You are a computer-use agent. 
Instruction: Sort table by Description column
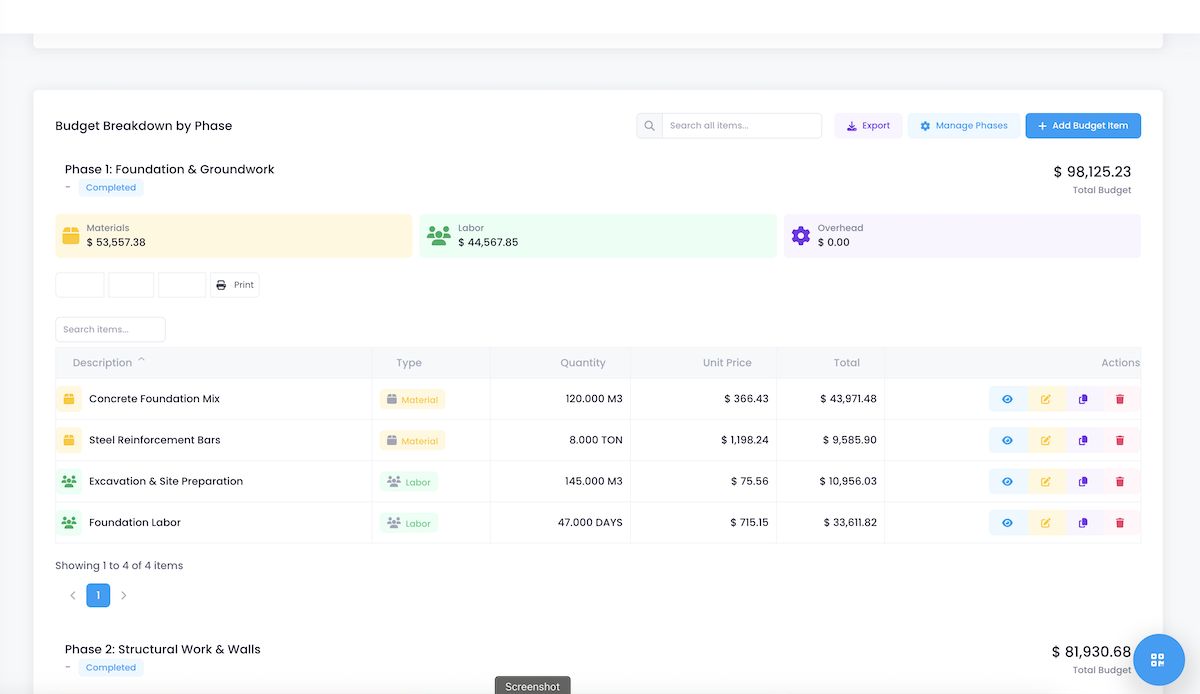click(102, 363)
